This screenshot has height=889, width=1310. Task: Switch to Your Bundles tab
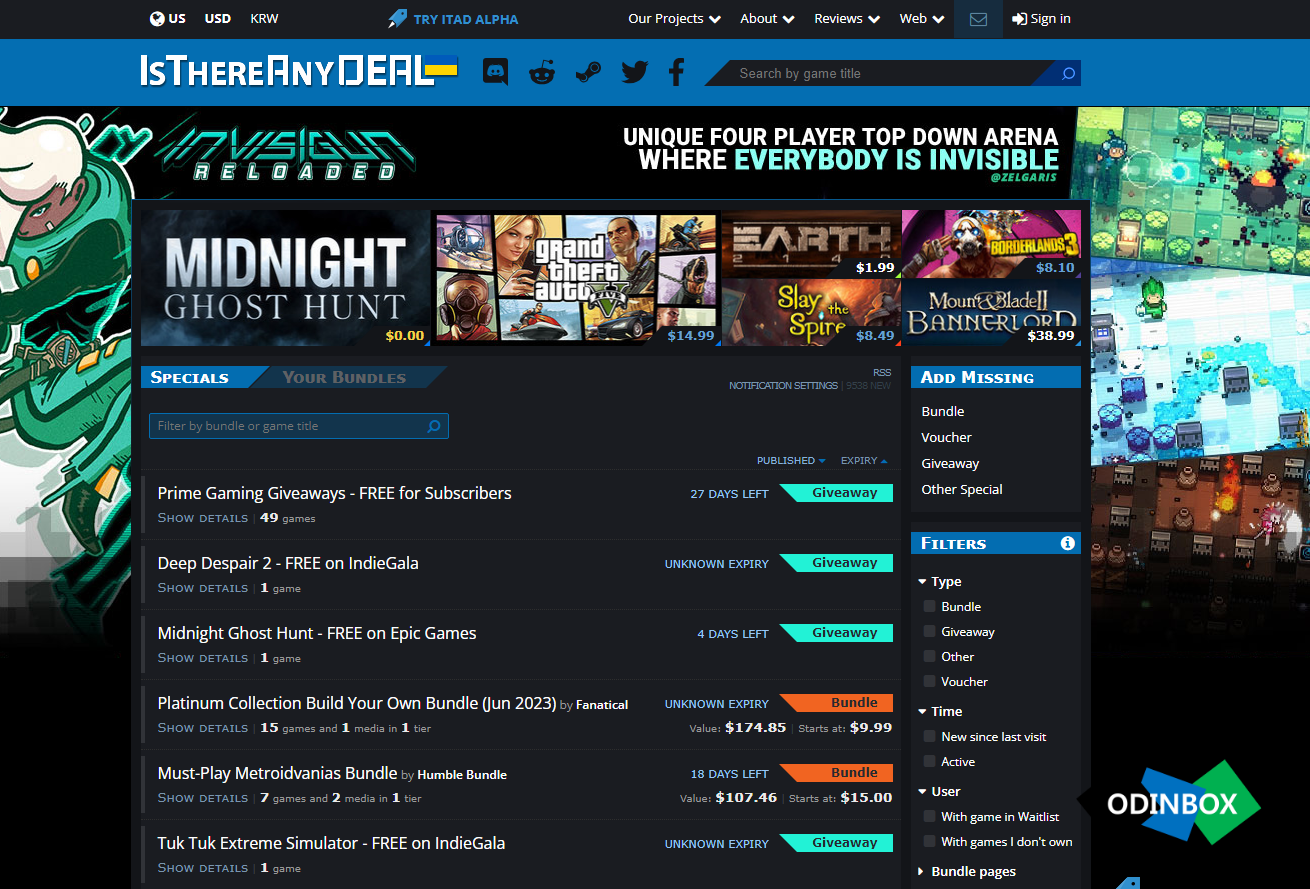point(344,377)
